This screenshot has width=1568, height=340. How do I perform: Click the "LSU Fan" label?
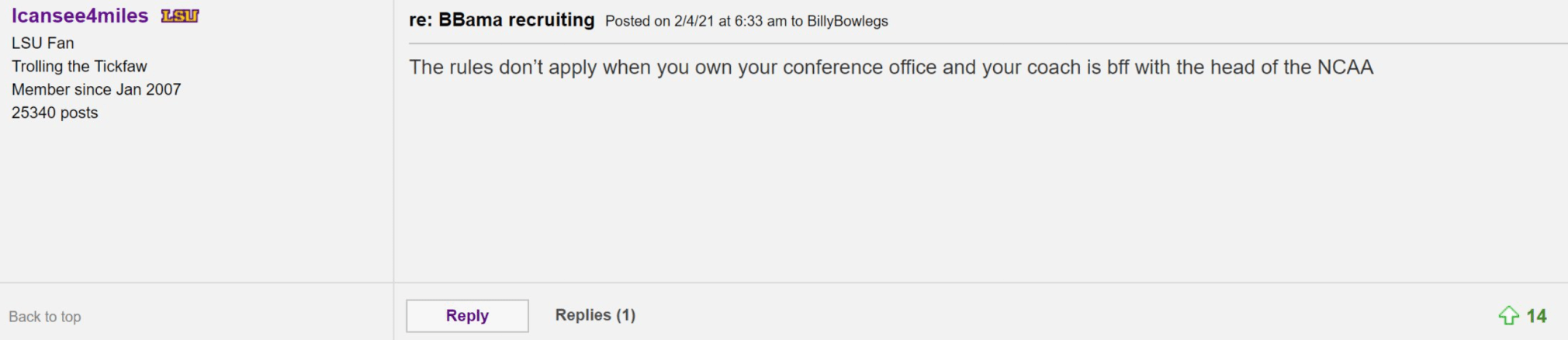(43, 43)
